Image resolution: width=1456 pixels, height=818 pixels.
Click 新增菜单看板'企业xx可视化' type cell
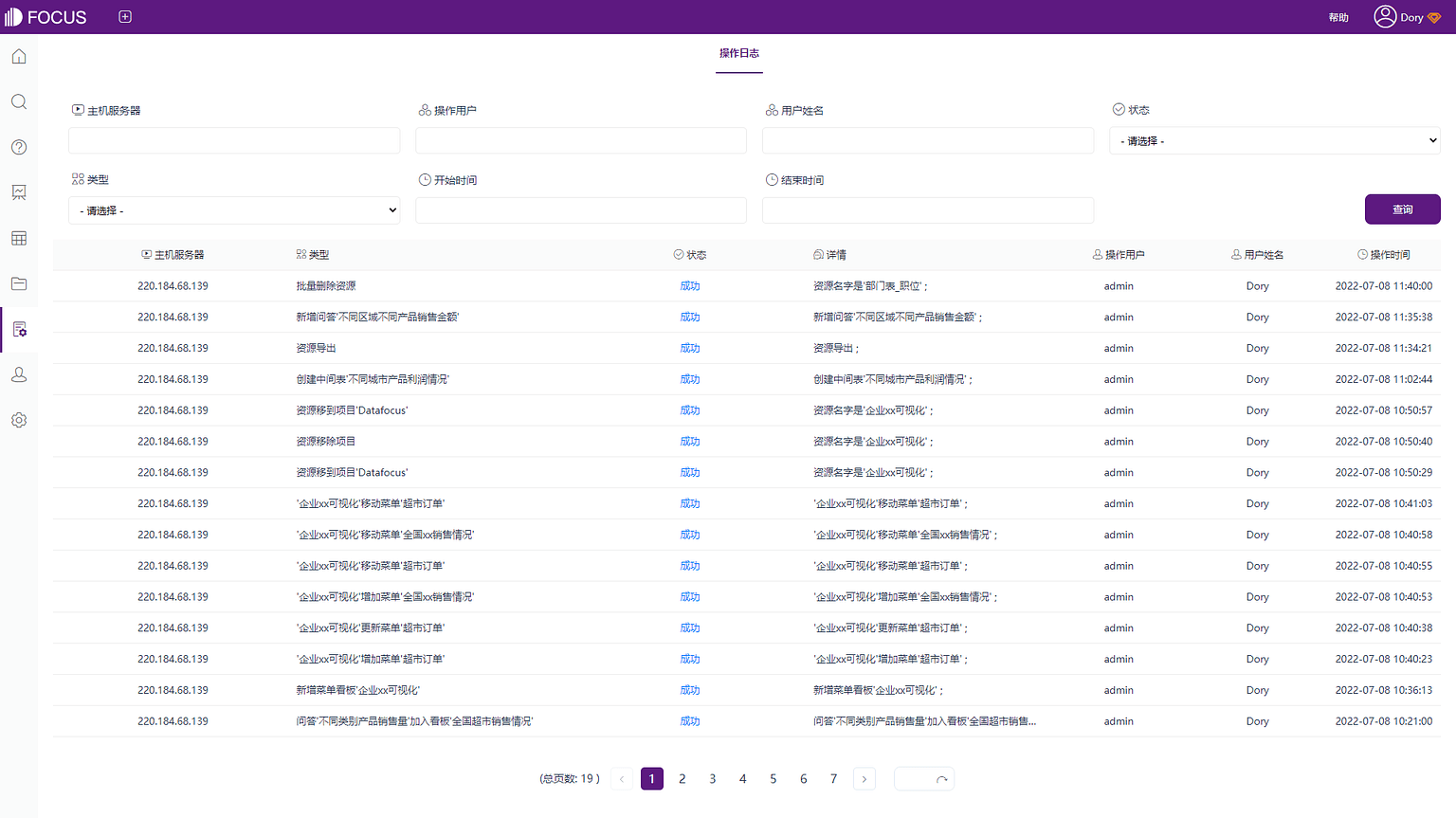point(358,691)
